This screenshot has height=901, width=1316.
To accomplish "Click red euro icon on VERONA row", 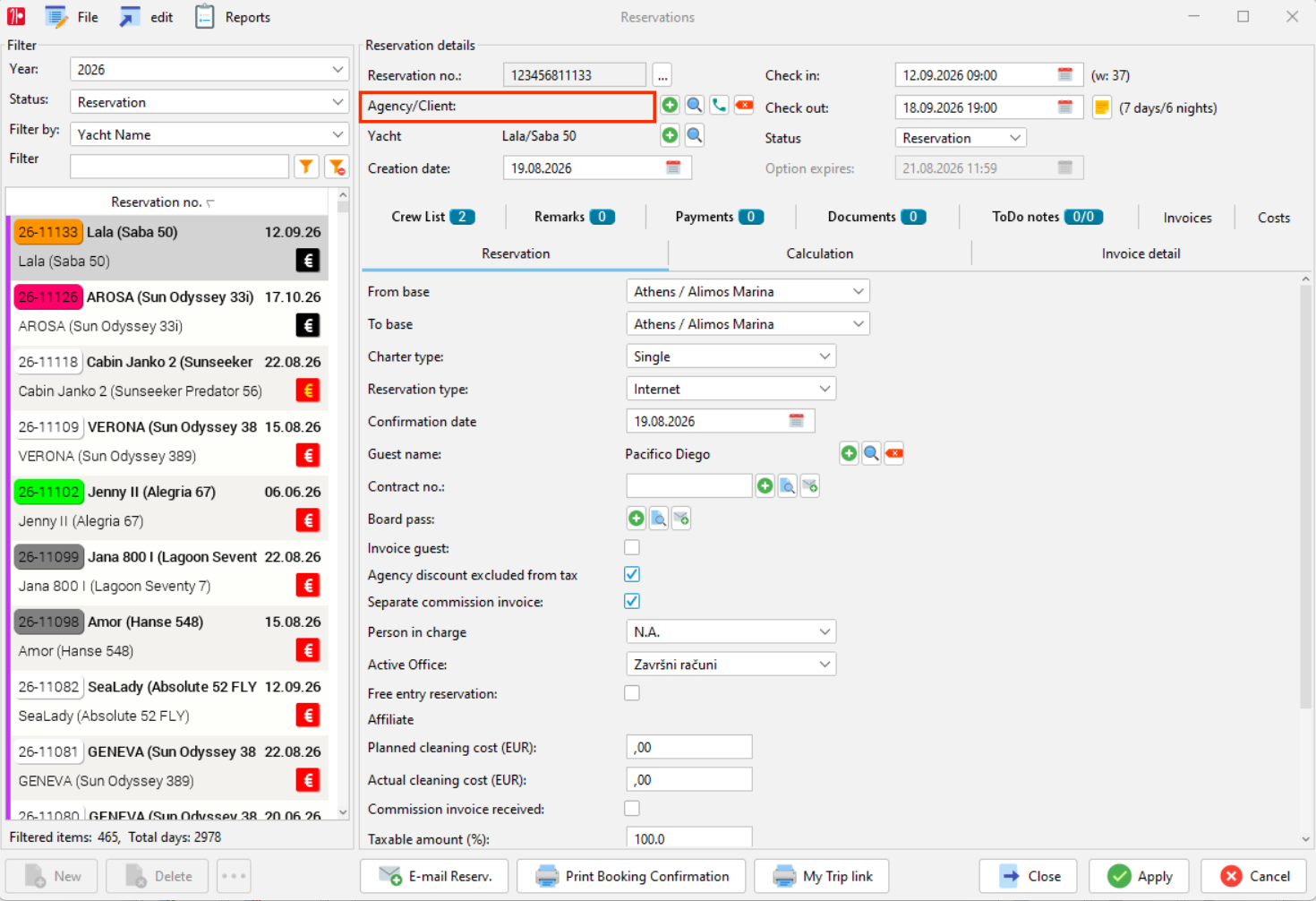I will (308, 455).
